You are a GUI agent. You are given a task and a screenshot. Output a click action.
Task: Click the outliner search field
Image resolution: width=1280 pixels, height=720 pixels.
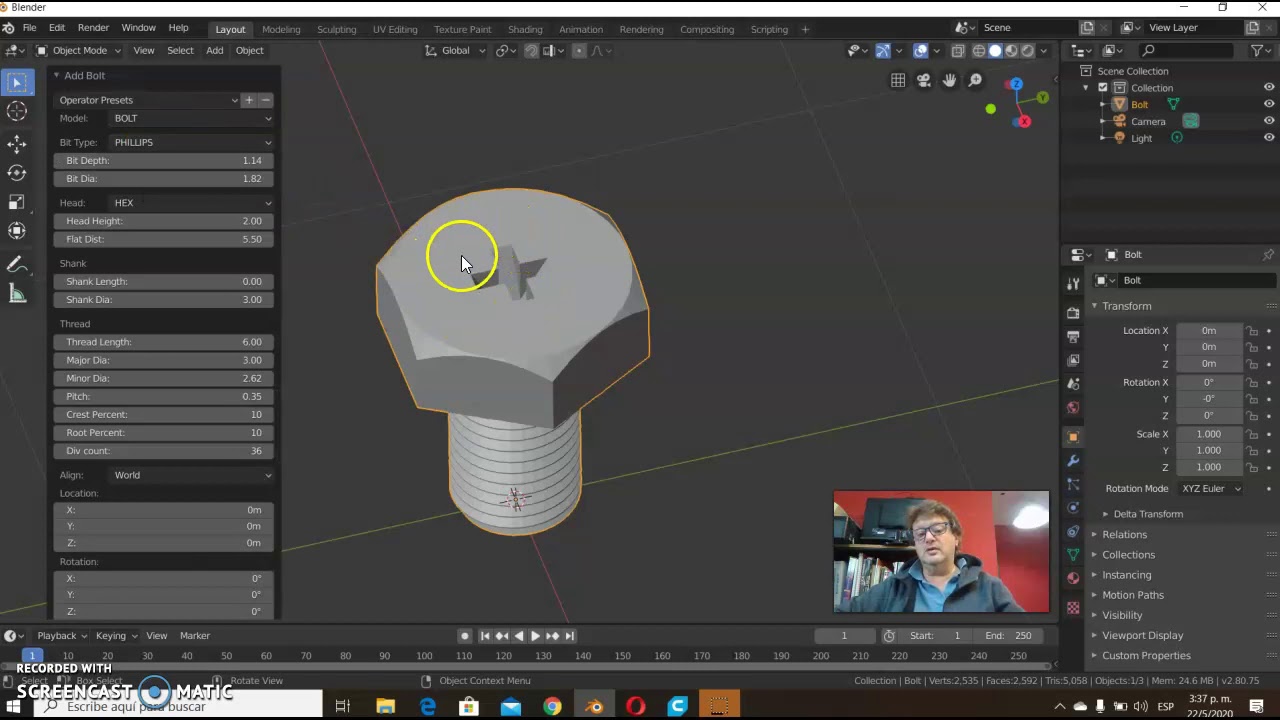[x=1188, y=51]
